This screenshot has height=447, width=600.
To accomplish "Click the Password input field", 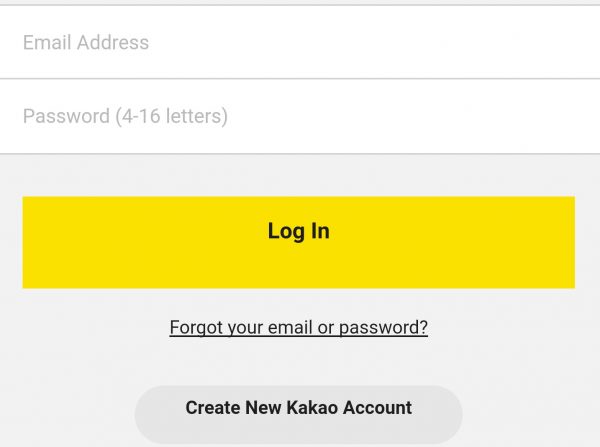I will click(x=300, y=116).
